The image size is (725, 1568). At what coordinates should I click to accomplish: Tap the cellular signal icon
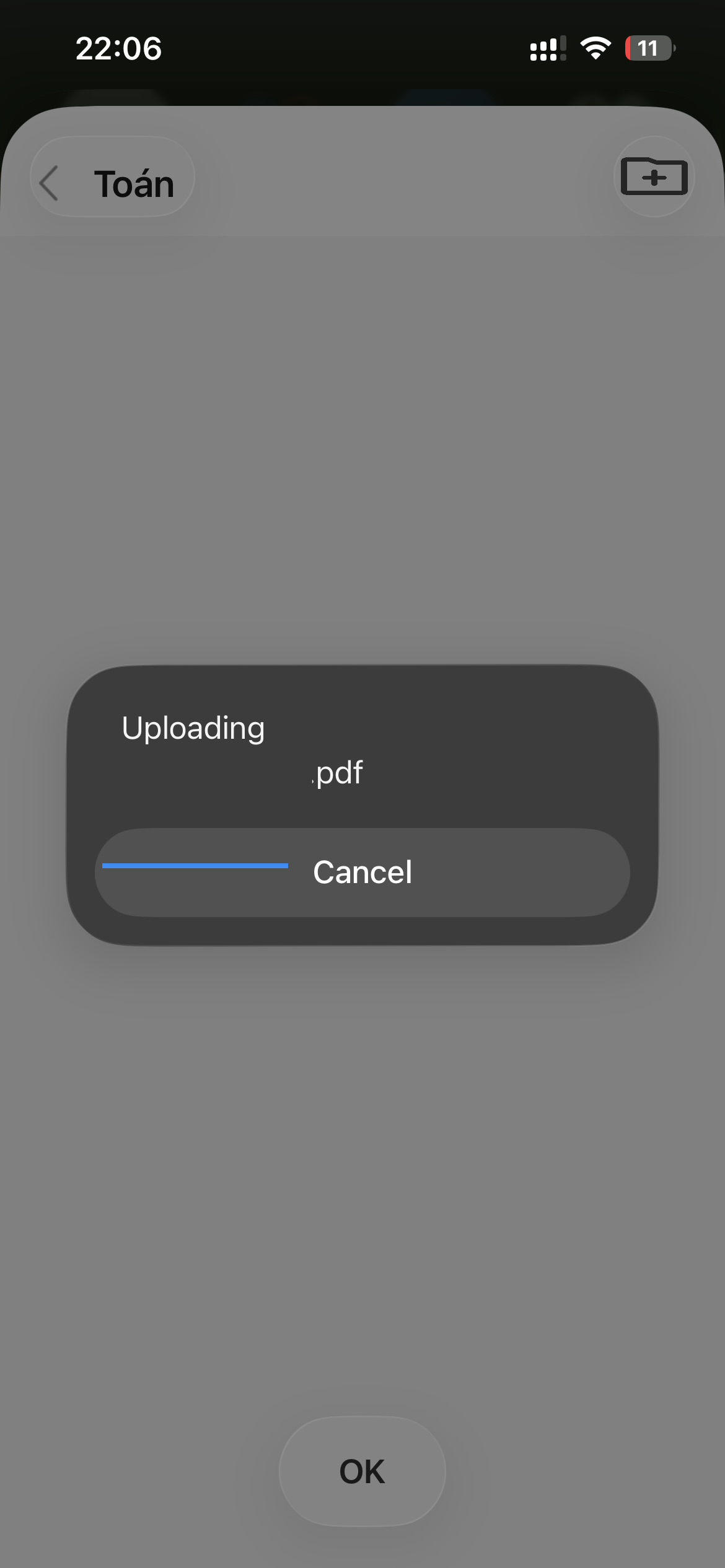click(548, 48)
